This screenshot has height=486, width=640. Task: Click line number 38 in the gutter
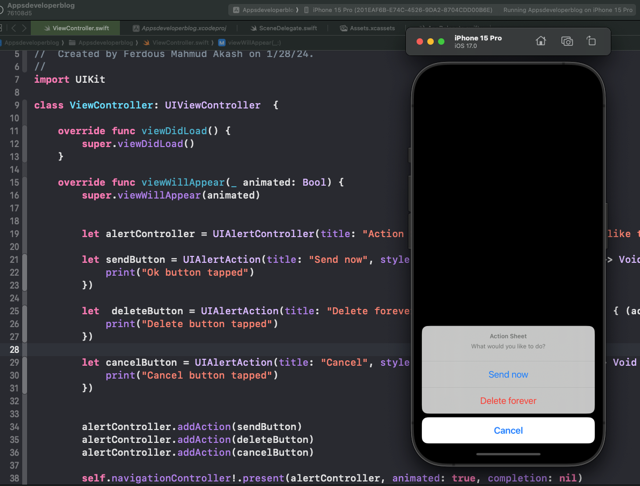(14, 478)
